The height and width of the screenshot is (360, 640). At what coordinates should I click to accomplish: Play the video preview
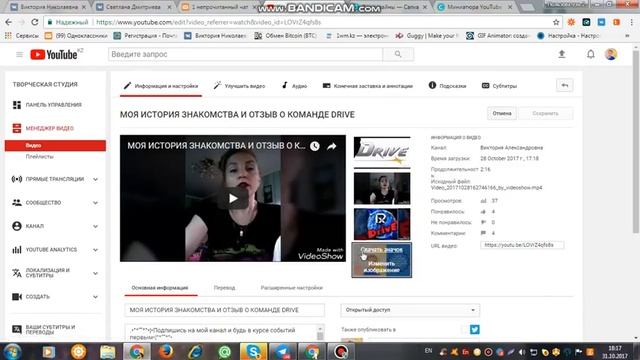[x=233, y=198]
